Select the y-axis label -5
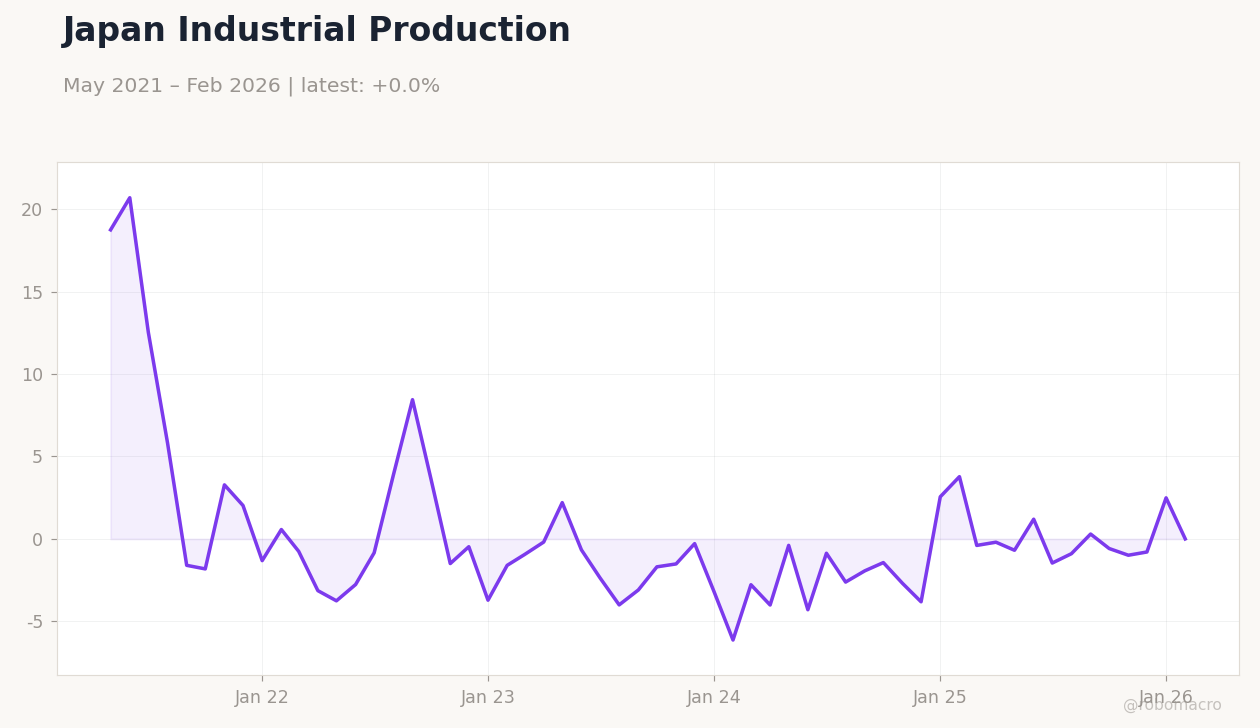 (x=34, y=622)
